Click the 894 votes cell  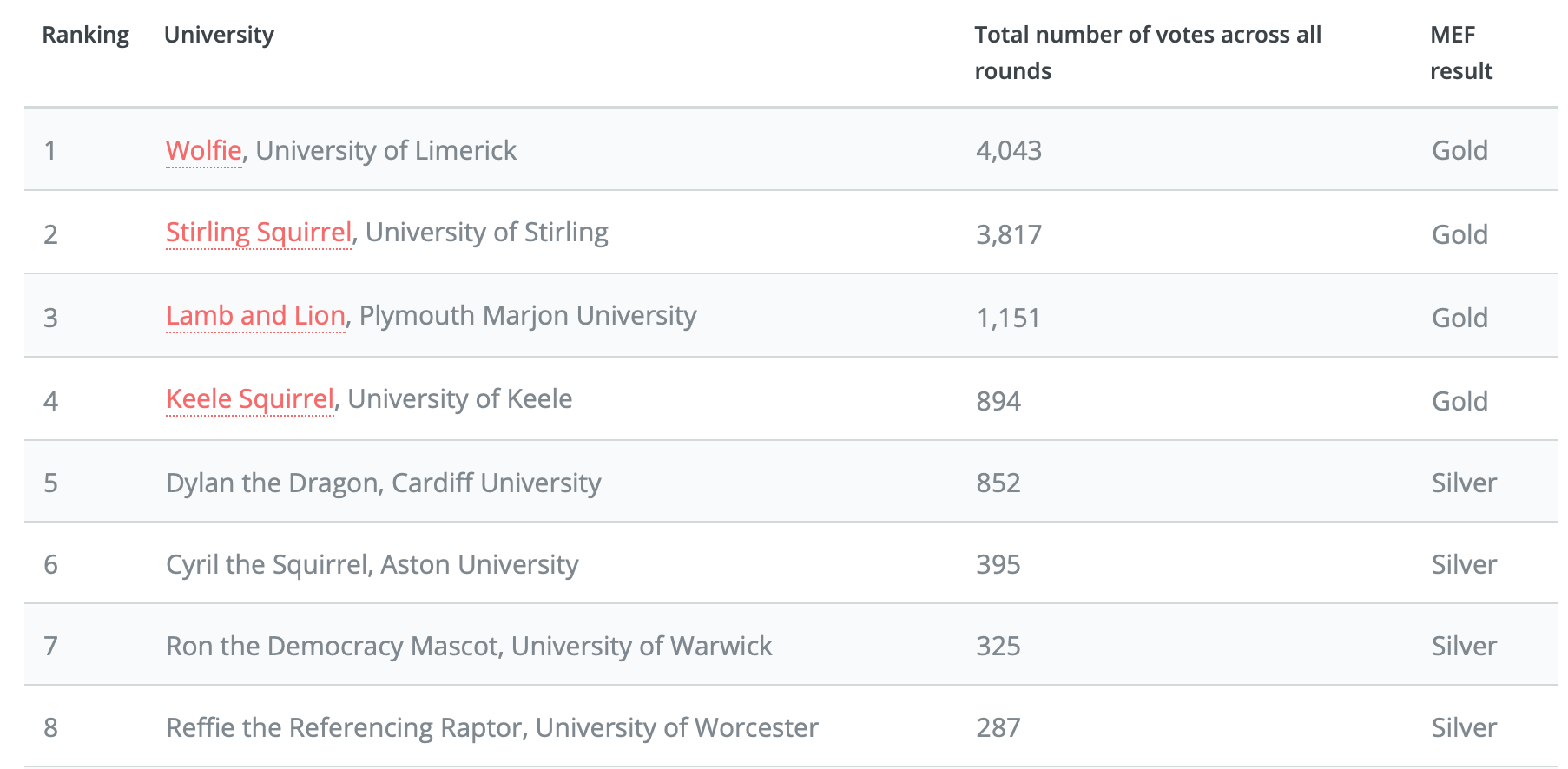click(998, 401)
